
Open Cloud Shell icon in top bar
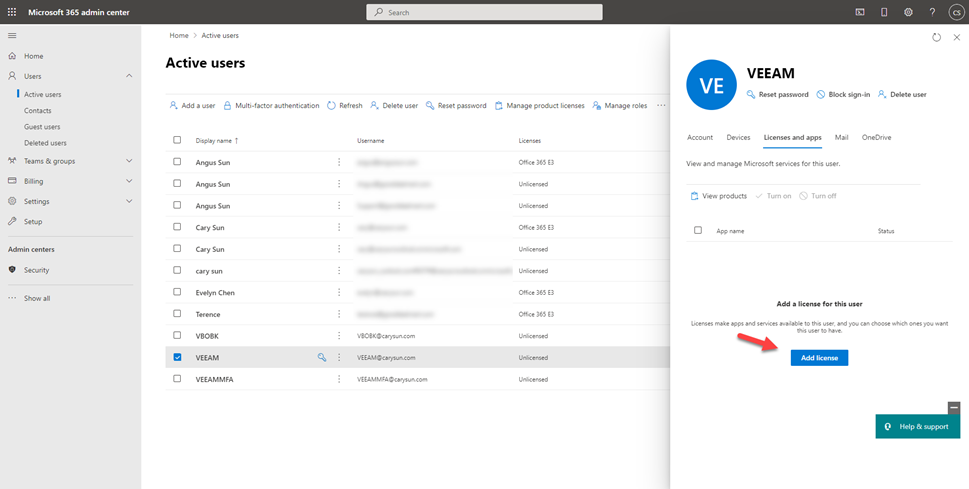point(860,12)
